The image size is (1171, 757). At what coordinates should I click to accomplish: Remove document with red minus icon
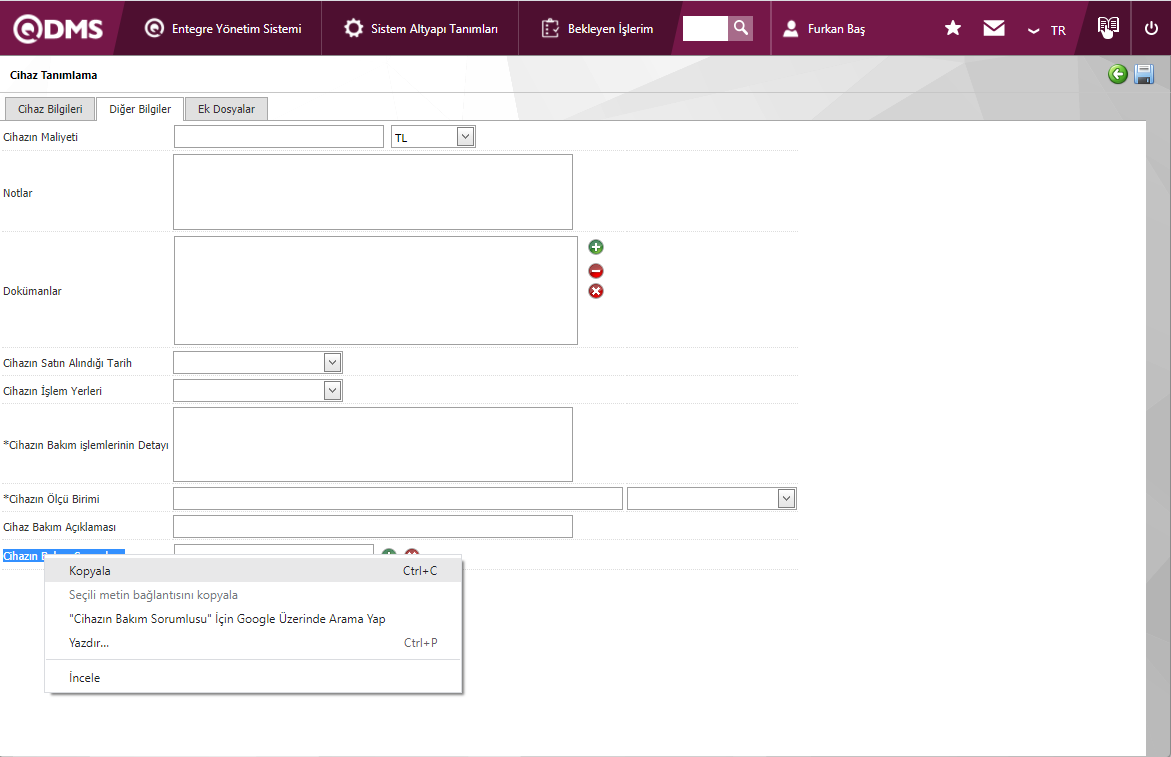pos(596,271)
